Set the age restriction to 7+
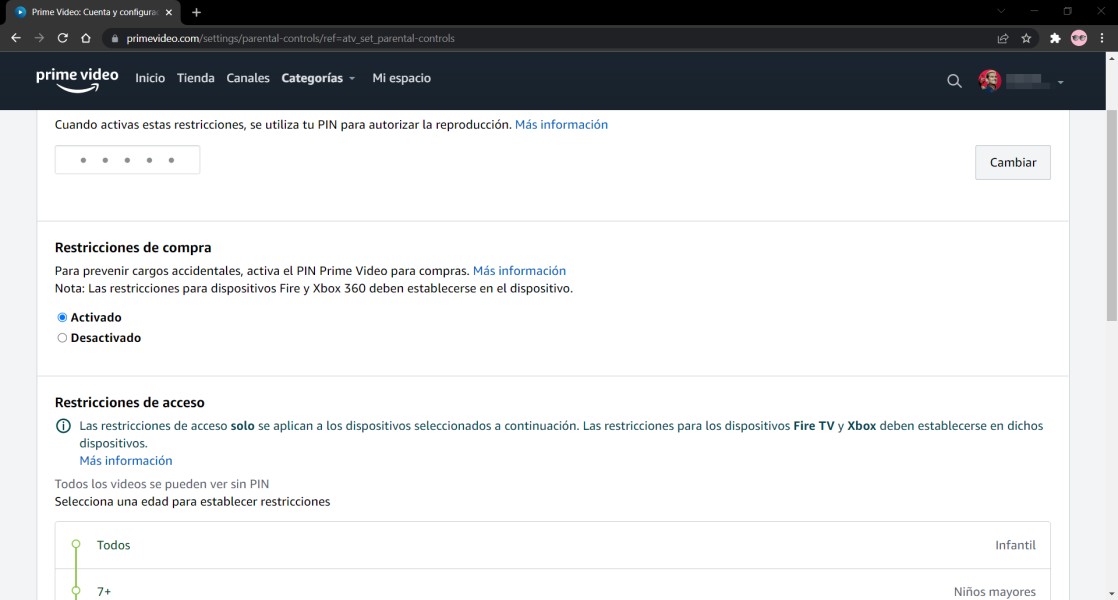This screenshot has height=600, width=1118. [x=104, y=592]
